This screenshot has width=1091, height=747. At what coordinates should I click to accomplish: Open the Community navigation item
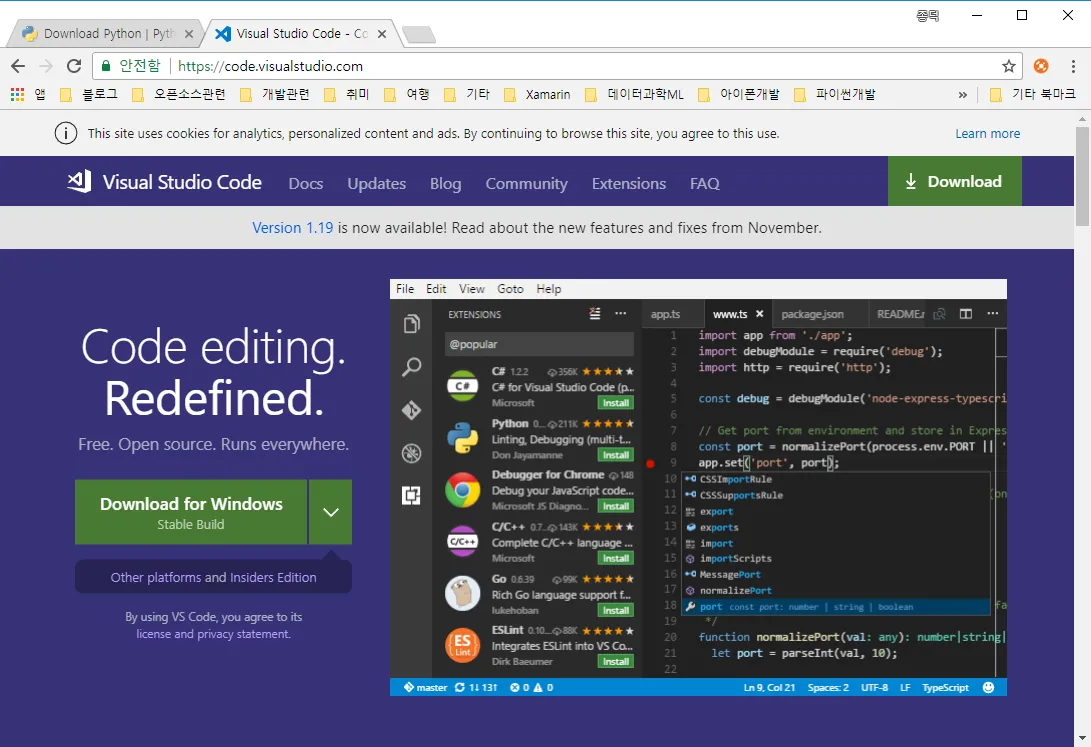pos(527,184)
